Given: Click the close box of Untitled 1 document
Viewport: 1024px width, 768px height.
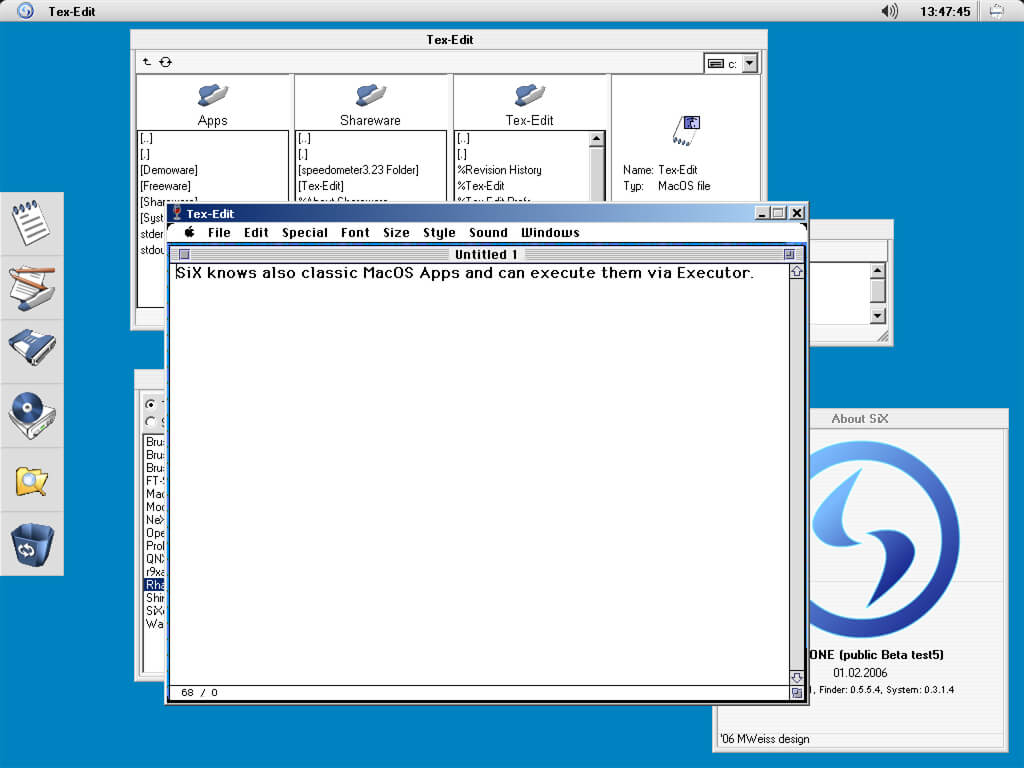Looking at the screenshot, I should (184, 254).
